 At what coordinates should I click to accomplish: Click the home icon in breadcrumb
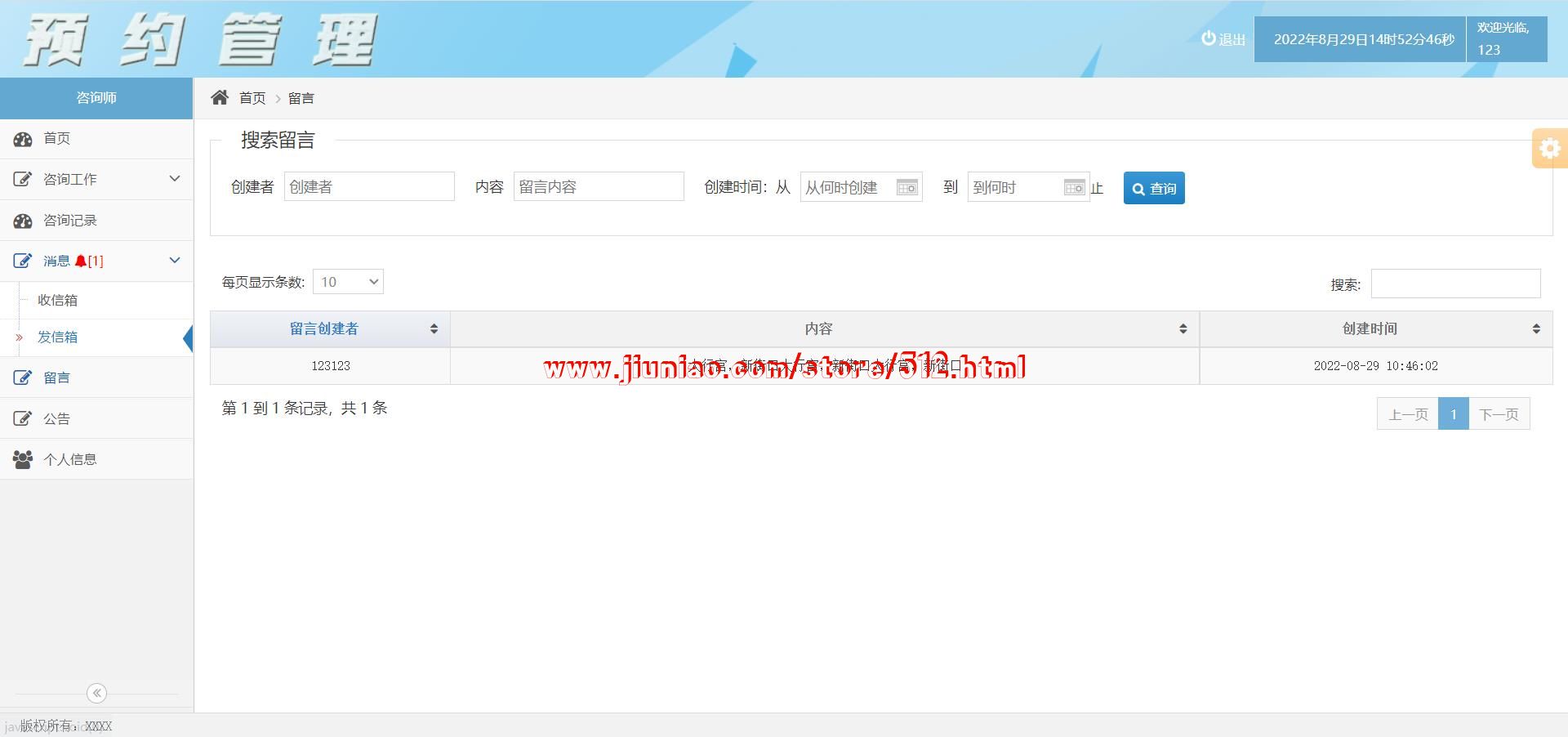(219, 98)
